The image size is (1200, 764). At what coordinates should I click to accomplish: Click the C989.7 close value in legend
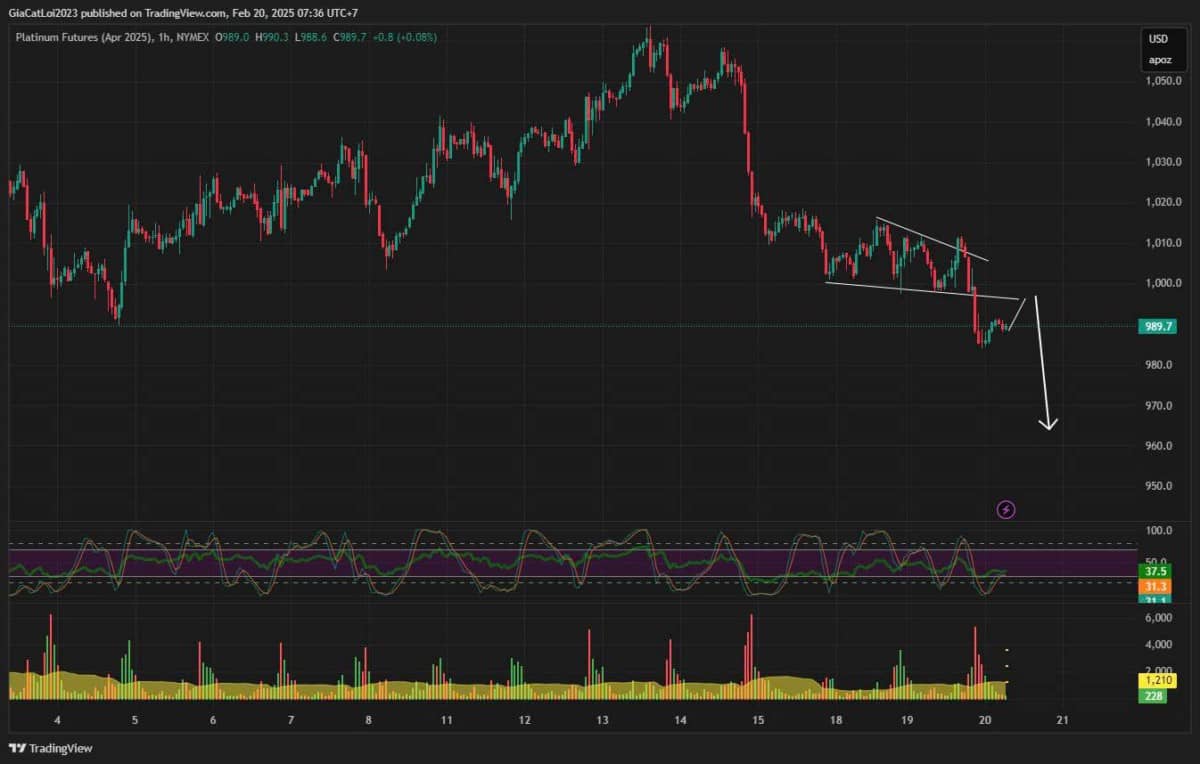[349, 37]
